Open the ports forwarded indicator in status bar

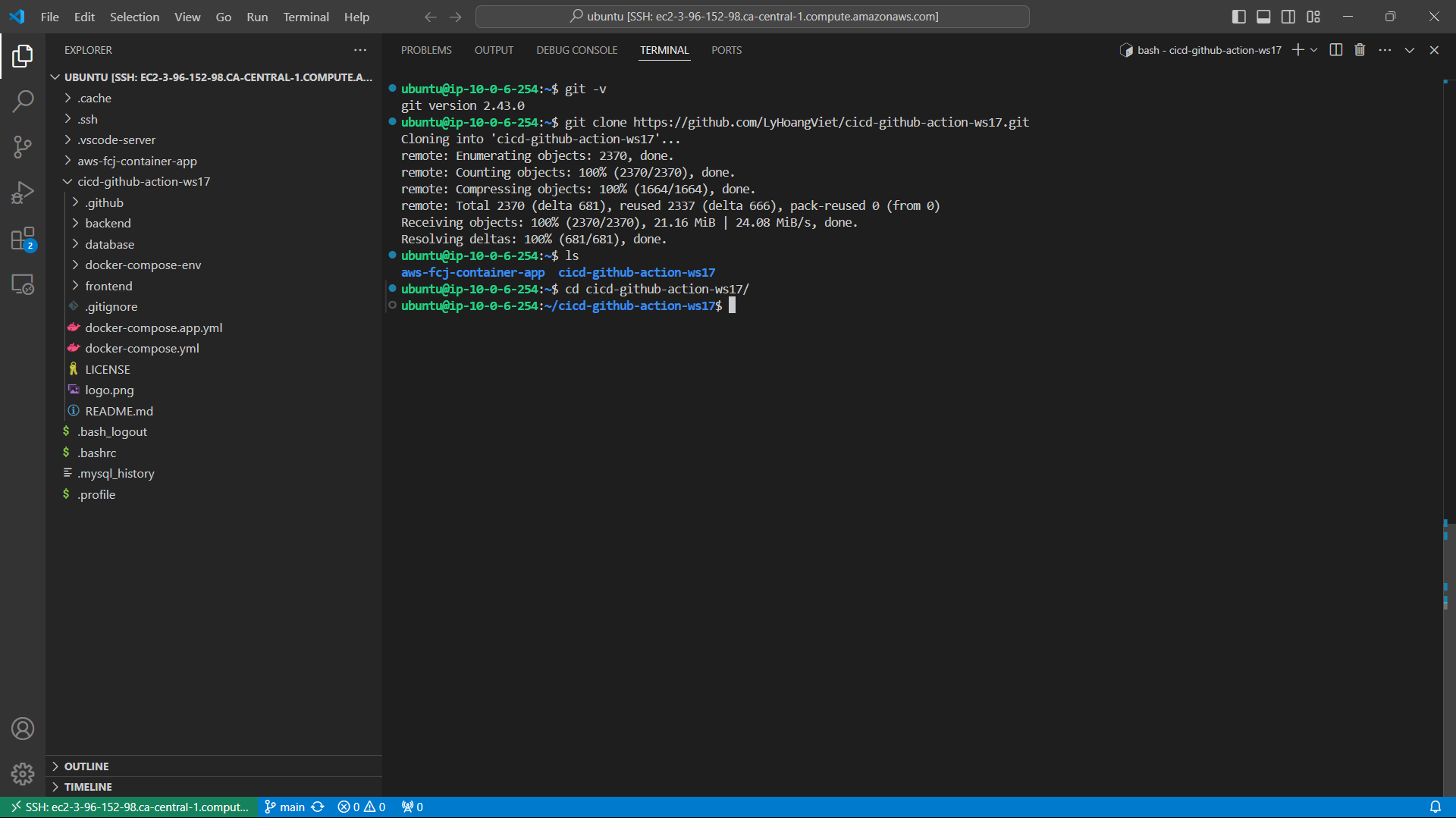tap(413, 807)
